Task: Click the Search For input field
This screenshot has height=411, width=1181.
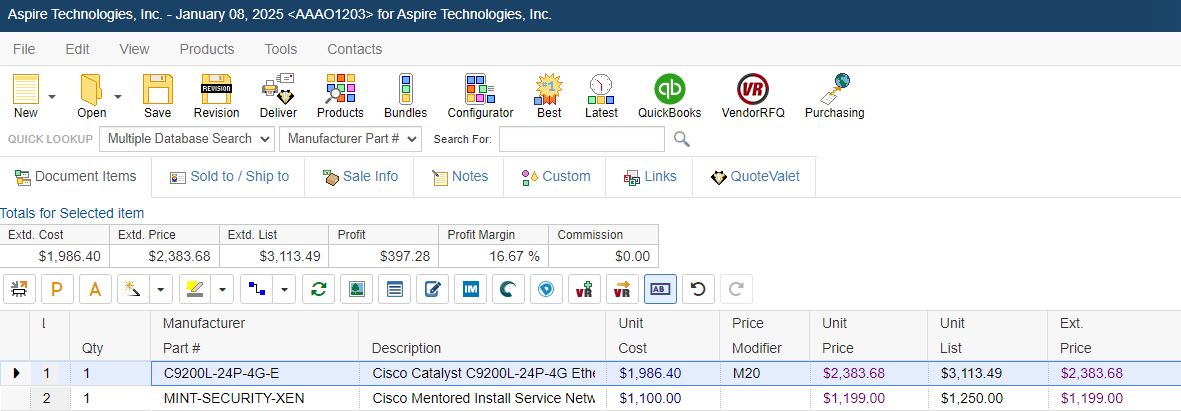Action: [581, 138]
